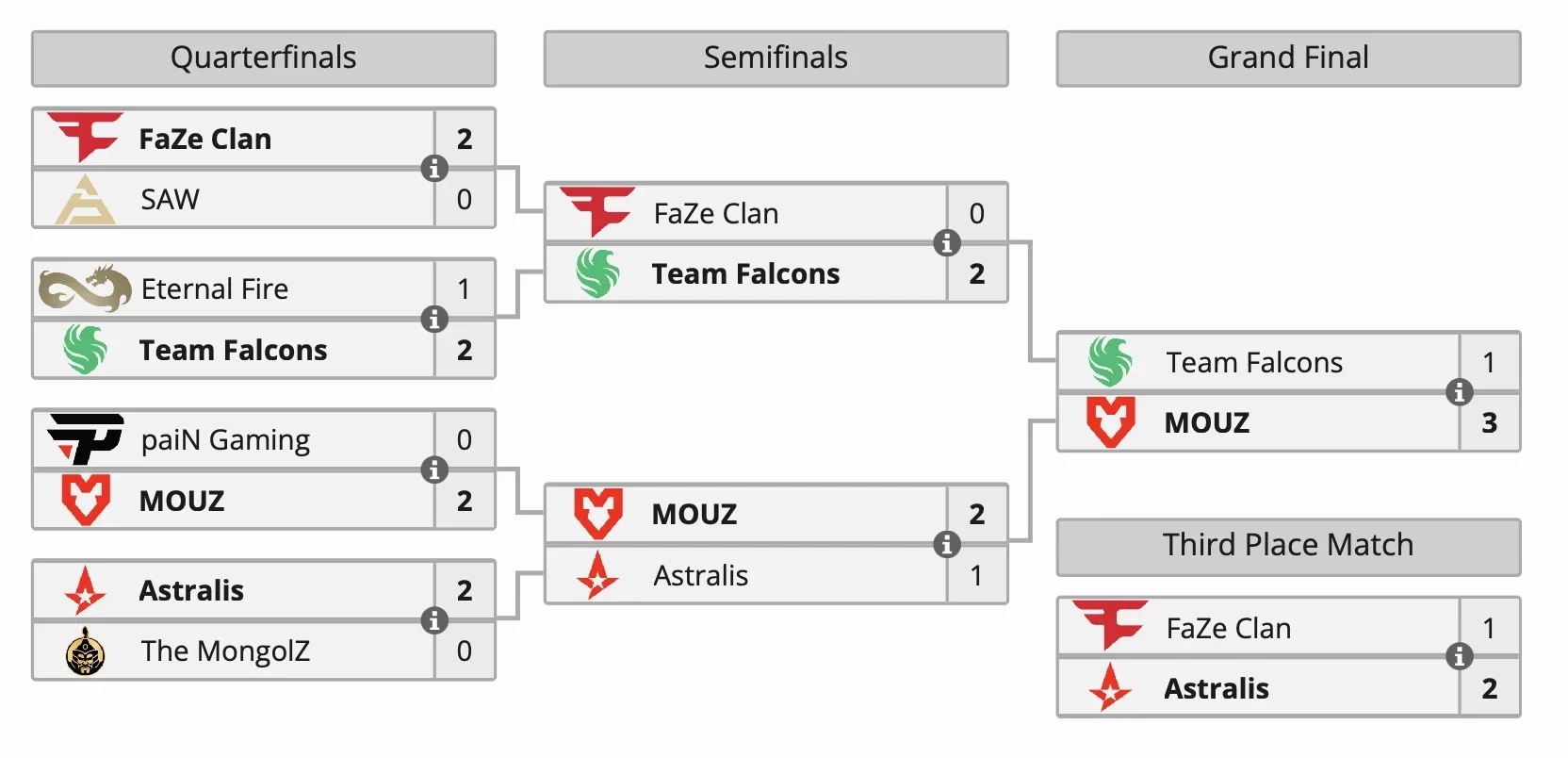Open Grand Final match info popup
1568x758 pixels.
coord(1459,392)
